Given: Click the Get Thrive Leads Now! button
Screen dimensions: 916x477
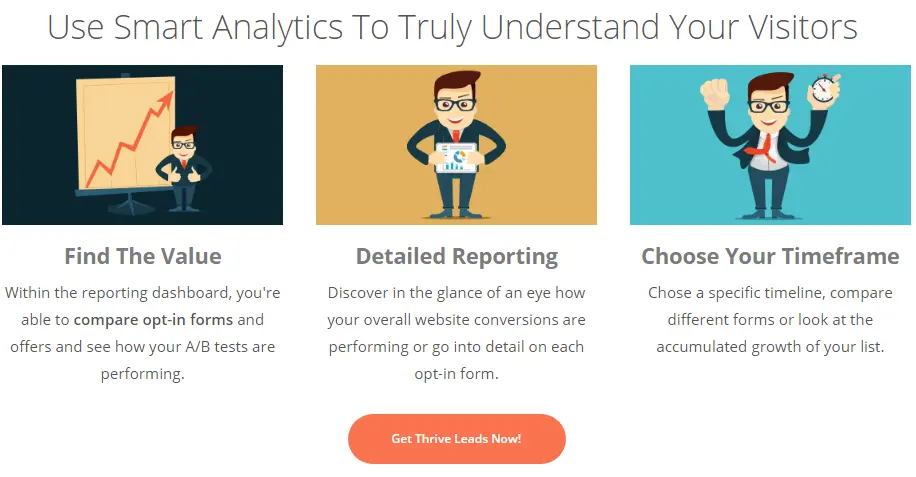Looking at the screenshot, I should pyautogui.click(x=456, y=439).
